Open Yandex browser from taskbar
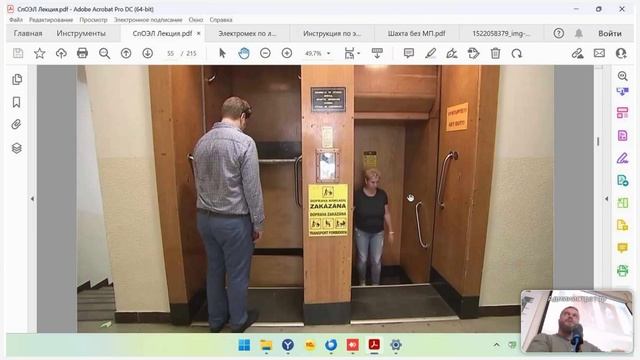The width and height of the screenshot is (640, 360). click(x=288, y=345)
